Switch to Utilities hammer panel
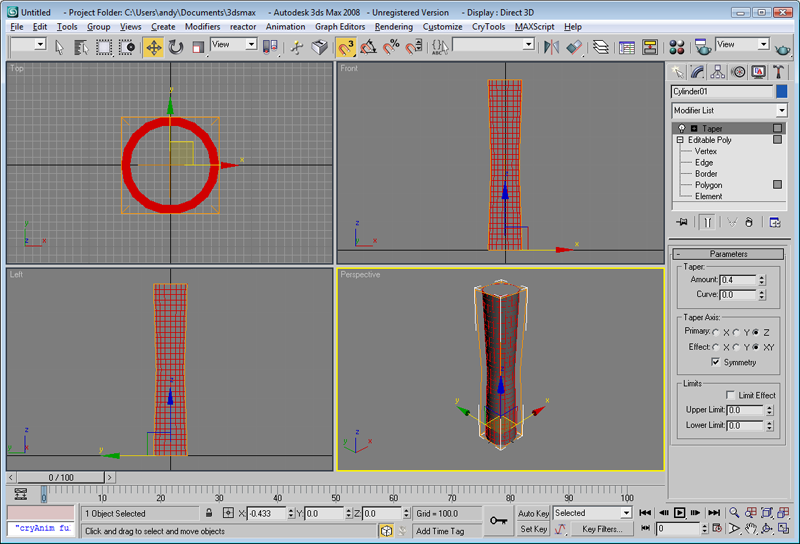 778,72
